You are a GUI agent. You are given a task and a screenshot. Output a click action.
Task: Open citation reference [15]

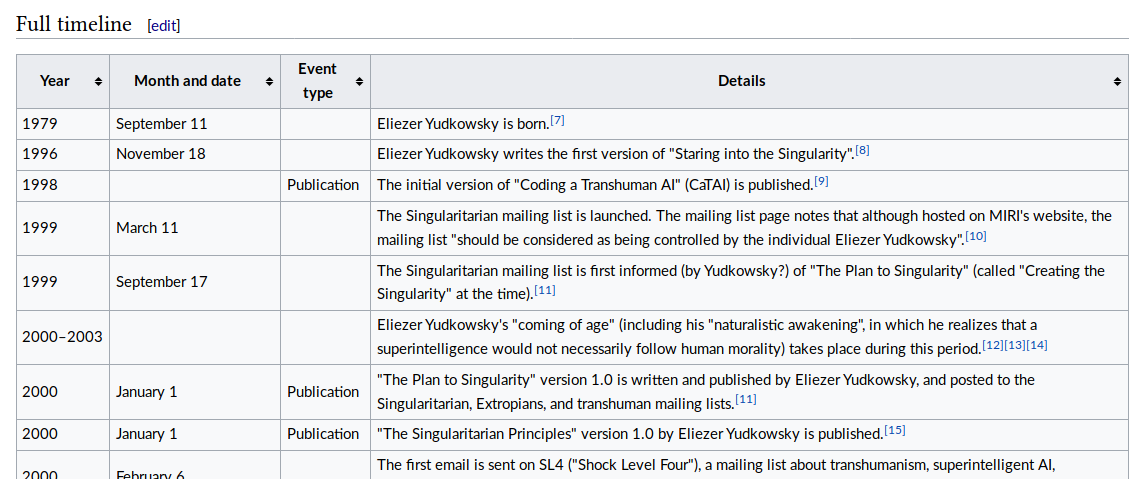895,430
